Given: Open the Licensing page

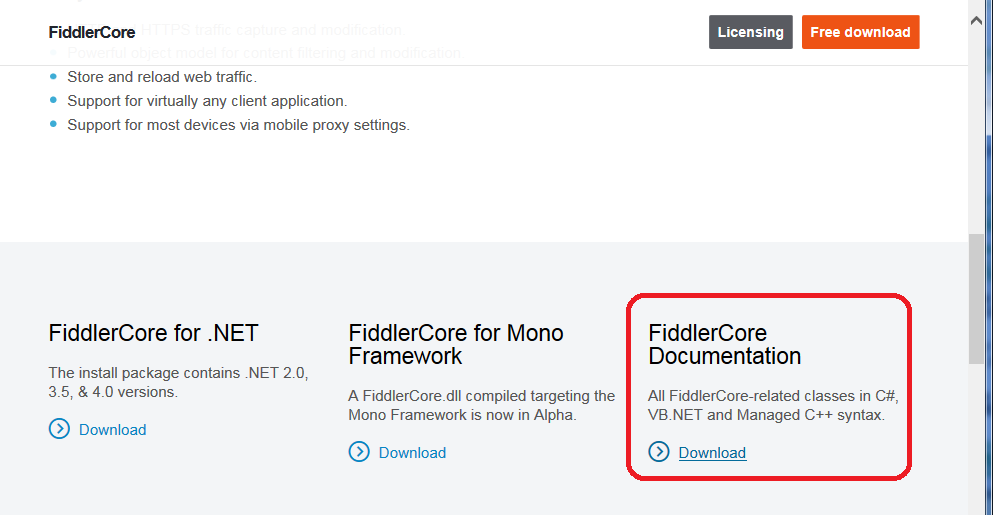Looking at the screenshot, I should (750, 32).
